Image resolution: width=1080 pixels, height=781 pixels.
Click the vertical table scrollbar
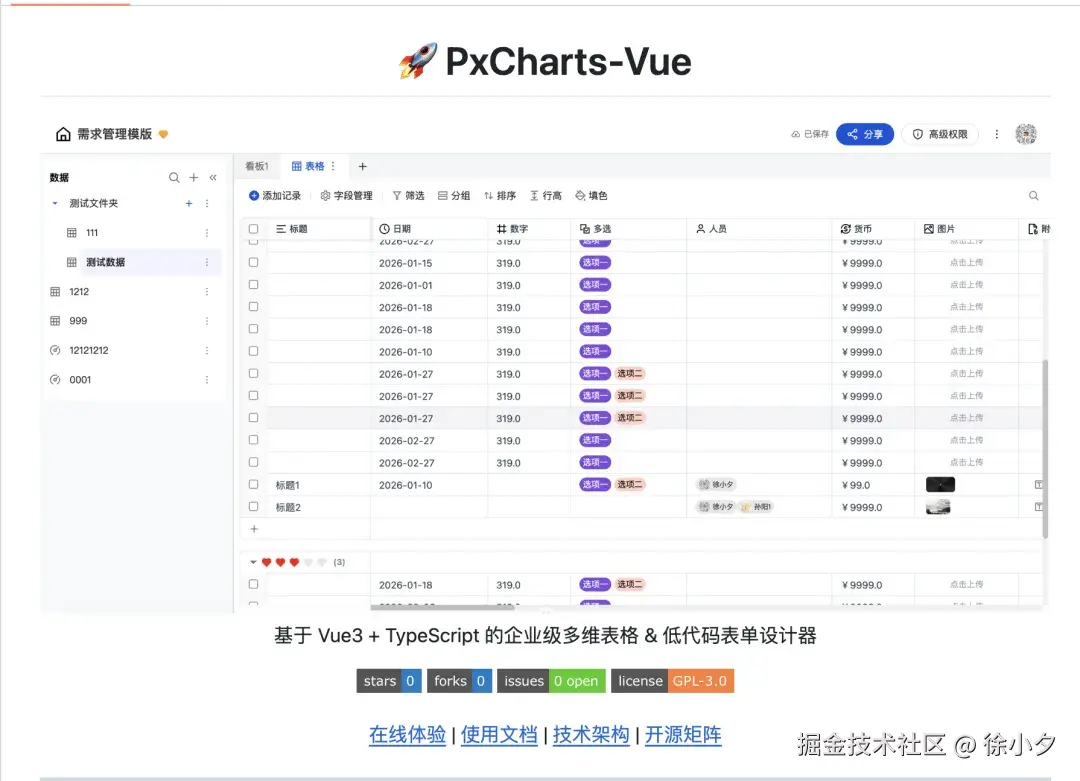pyautogui.click(x=1045, y=448)
